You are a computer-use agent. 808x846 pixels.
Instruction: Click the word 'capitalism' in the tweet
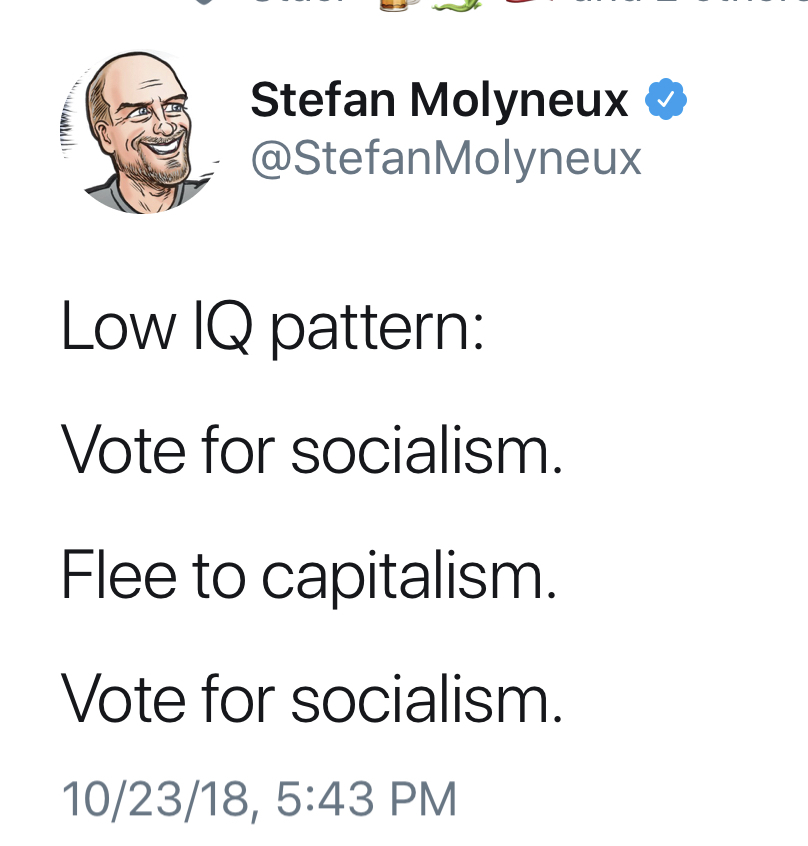408,578
